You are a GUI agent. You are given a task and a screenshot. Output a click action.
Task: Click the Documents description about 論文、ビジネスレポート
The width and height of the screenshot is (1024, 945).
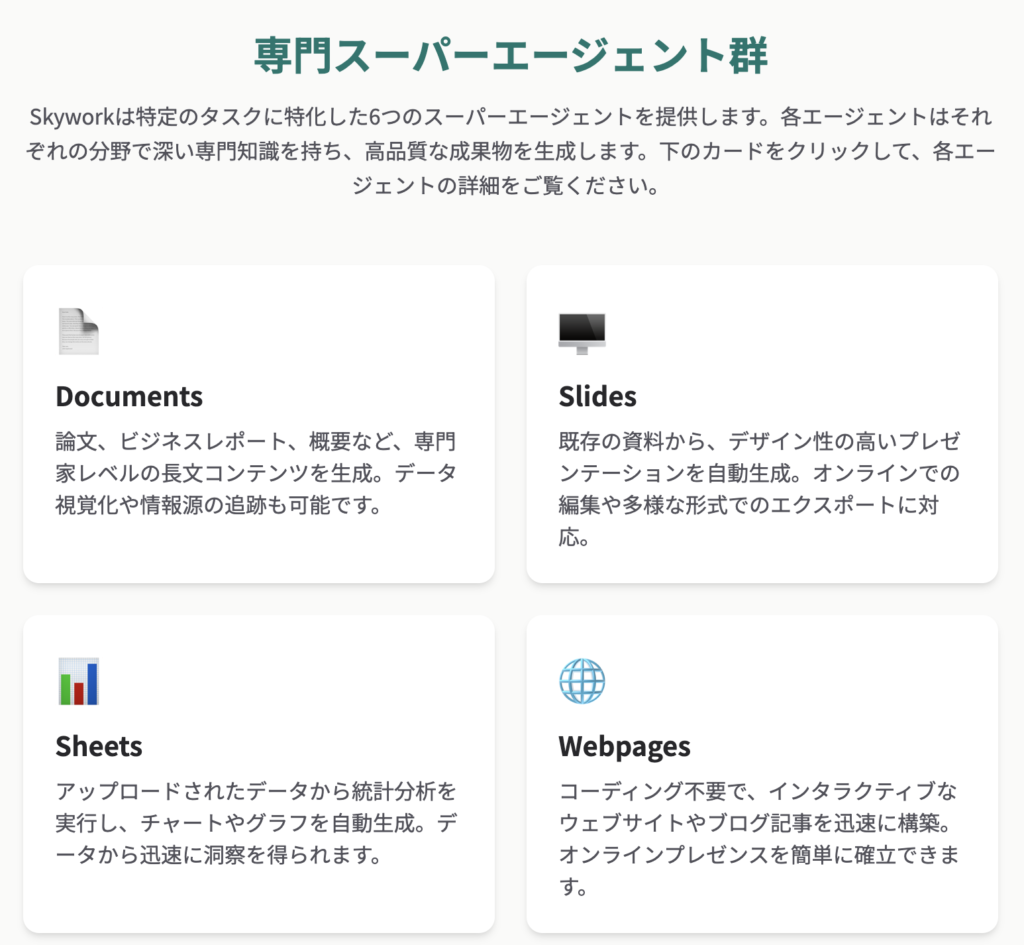(x=256, y=473)
